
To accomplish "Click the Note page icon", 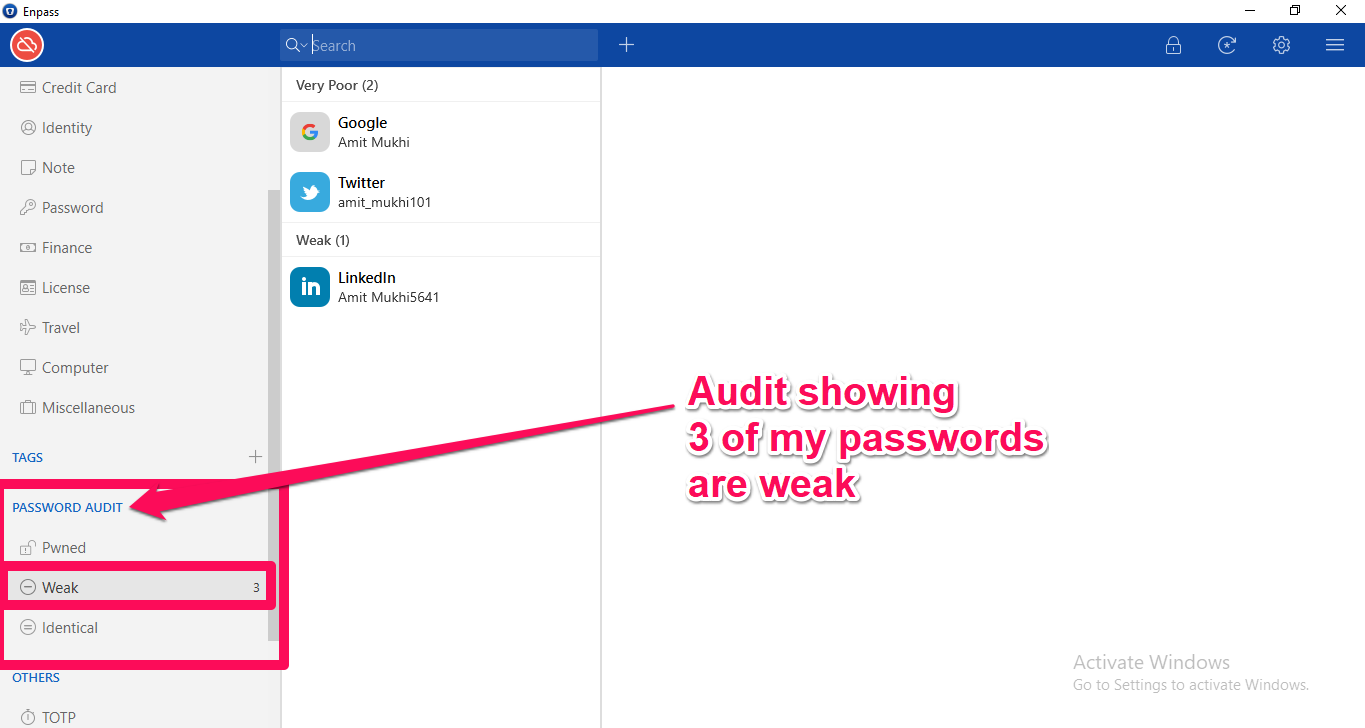I will coord(28,168).
